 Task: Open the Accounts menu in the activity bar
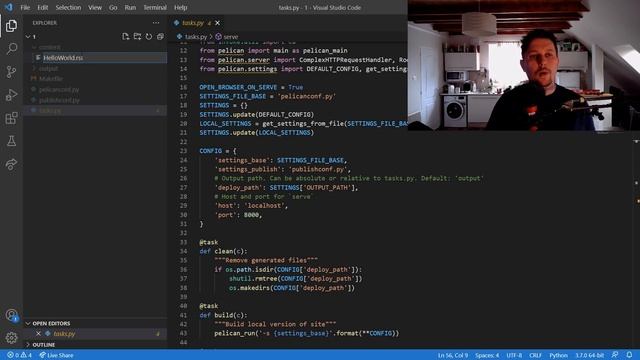[x=11, y=315]
